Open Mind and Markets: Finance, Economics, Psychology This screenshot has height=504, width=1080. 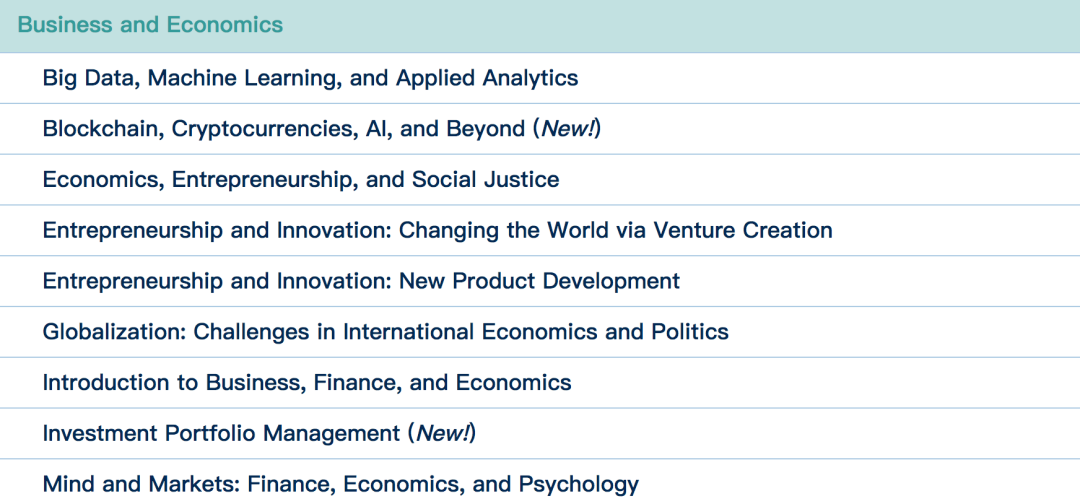(x=340, y=485)
